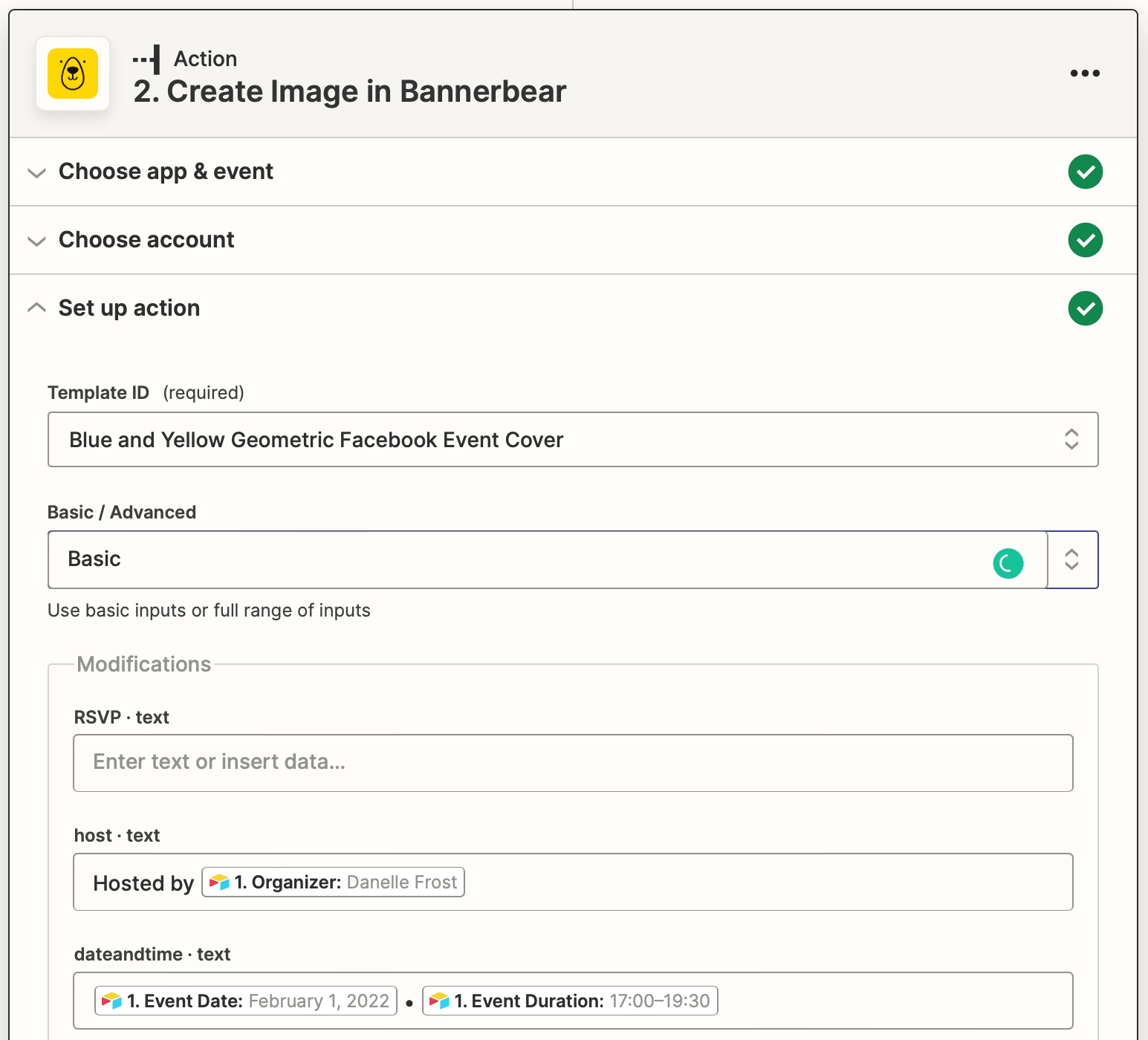
Task: Open the three-dot more options menu
Action: (x=1085, y=73)
